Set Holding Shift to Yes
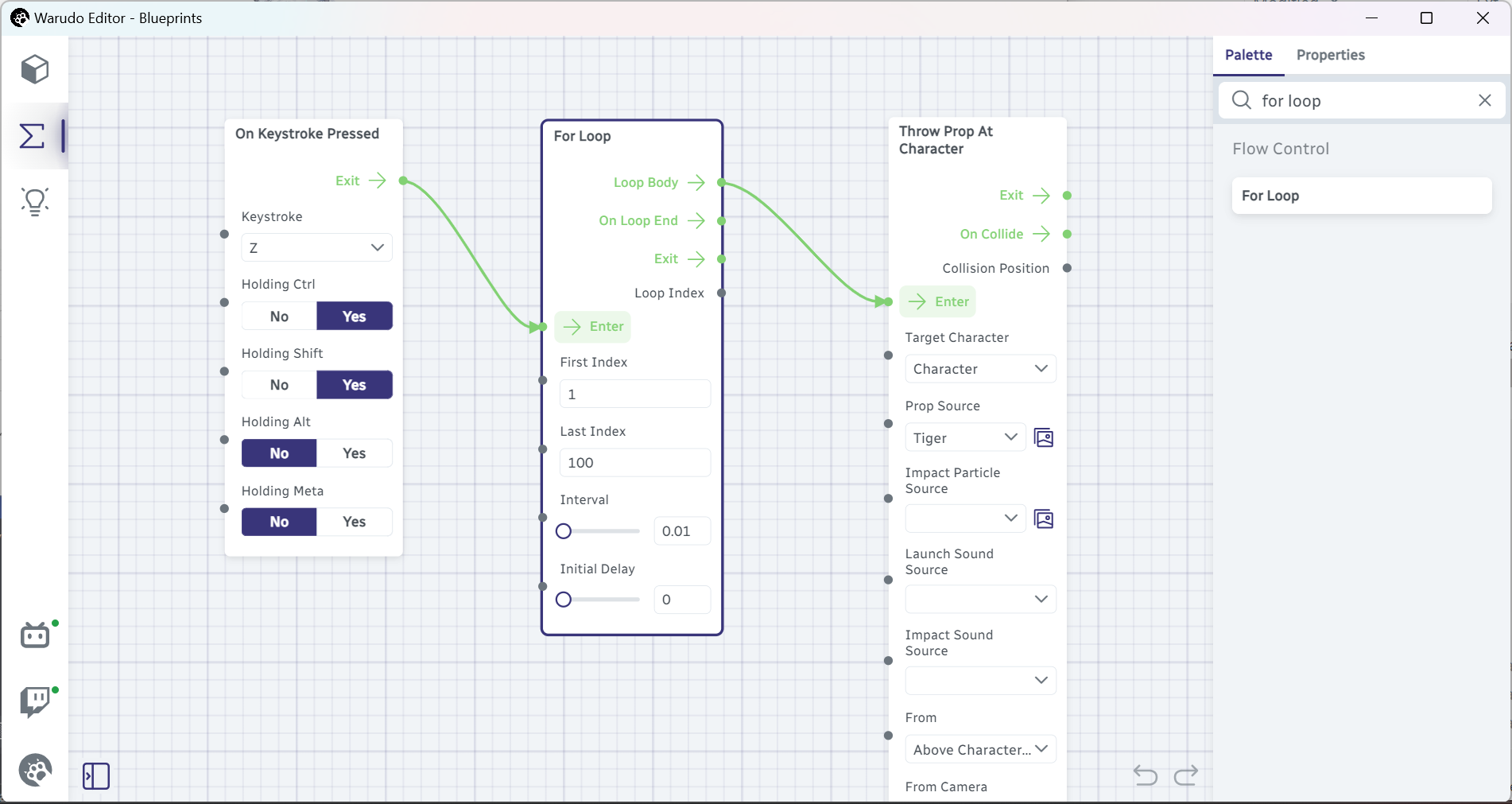Image resolution: width=1512 pixels, height=804 pixels. pos(355,385)
